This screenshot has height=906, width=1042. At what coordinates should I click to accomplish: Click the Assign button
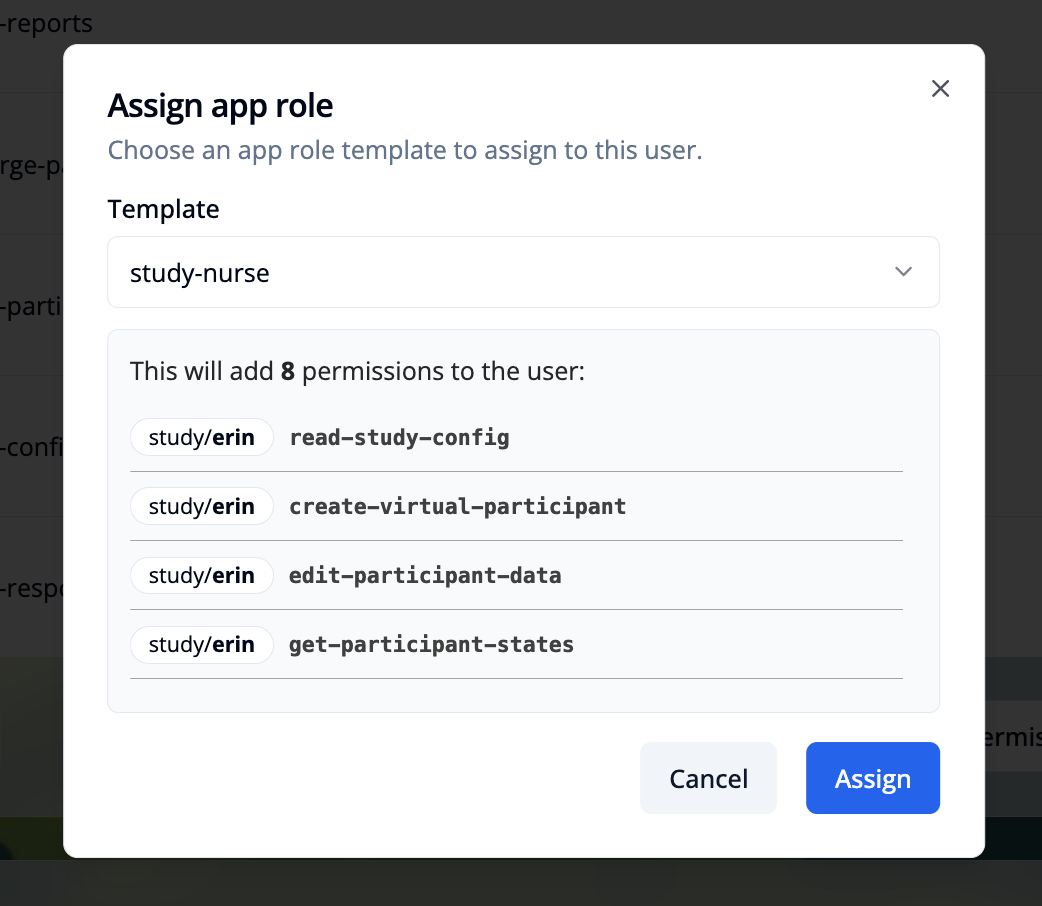872,778
